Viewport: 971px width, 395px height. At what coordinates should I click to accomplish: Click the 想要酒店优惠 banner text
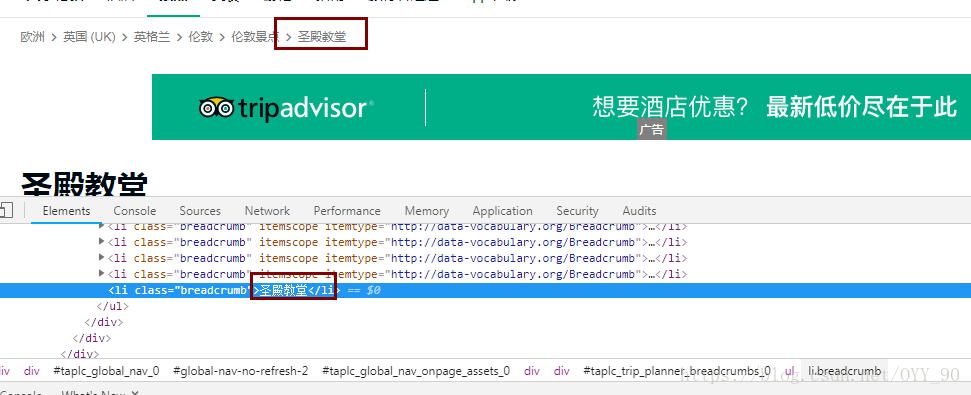tap(671, 107)
